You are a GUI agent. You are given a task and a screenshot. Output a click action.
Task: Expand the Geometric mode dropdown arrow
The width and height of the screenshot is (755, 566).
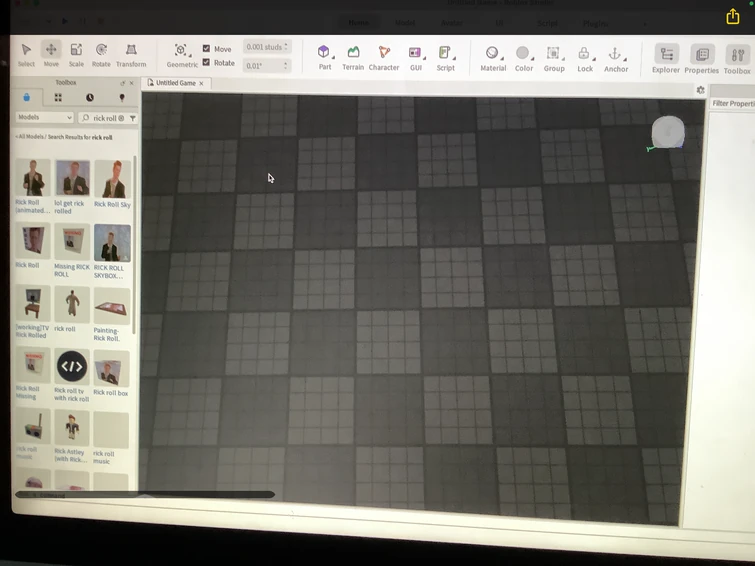pos(190,55)
